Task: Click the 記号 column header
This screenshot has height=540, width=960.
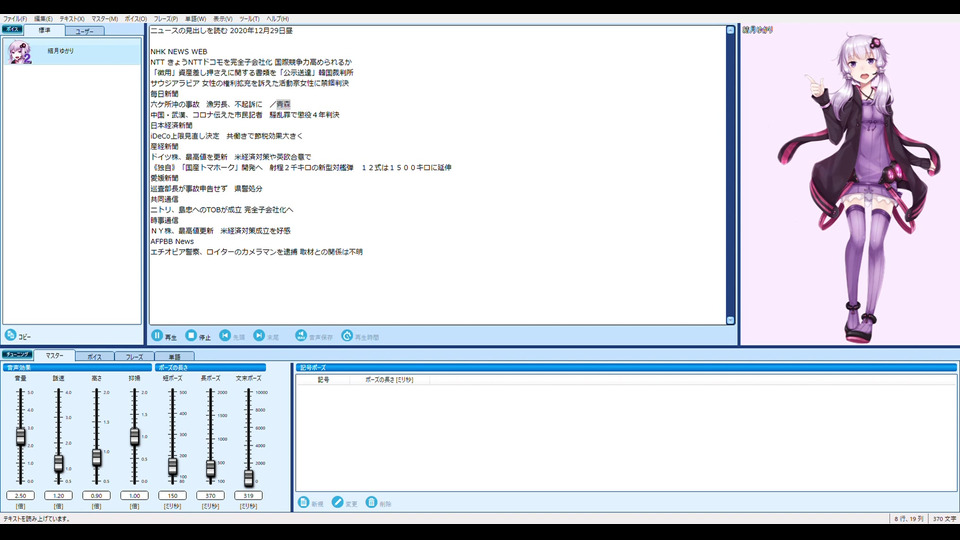Action: 323,380
